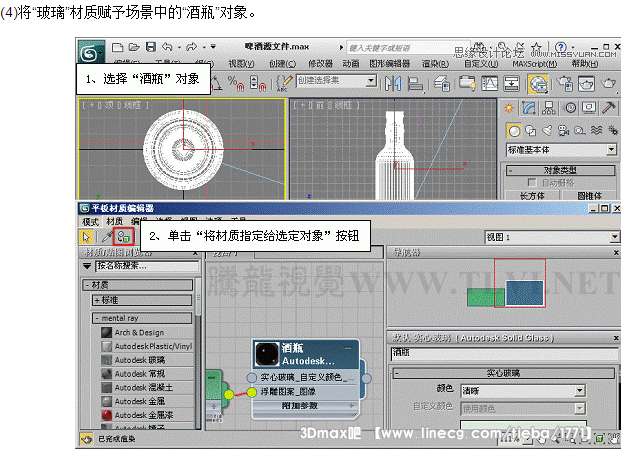Open the 修改器 menu
This screenshot has width=621, height=450.
tap(320, 63)
